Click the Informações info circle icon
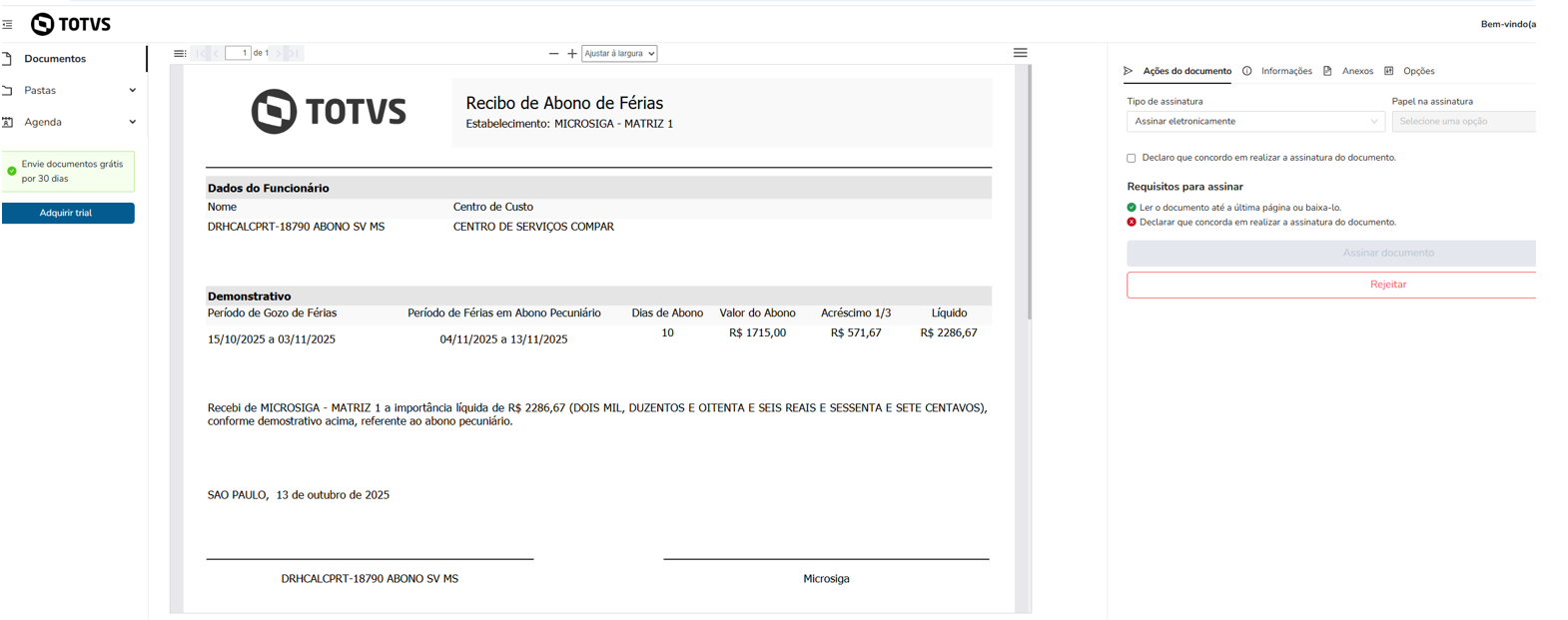 1246,71
